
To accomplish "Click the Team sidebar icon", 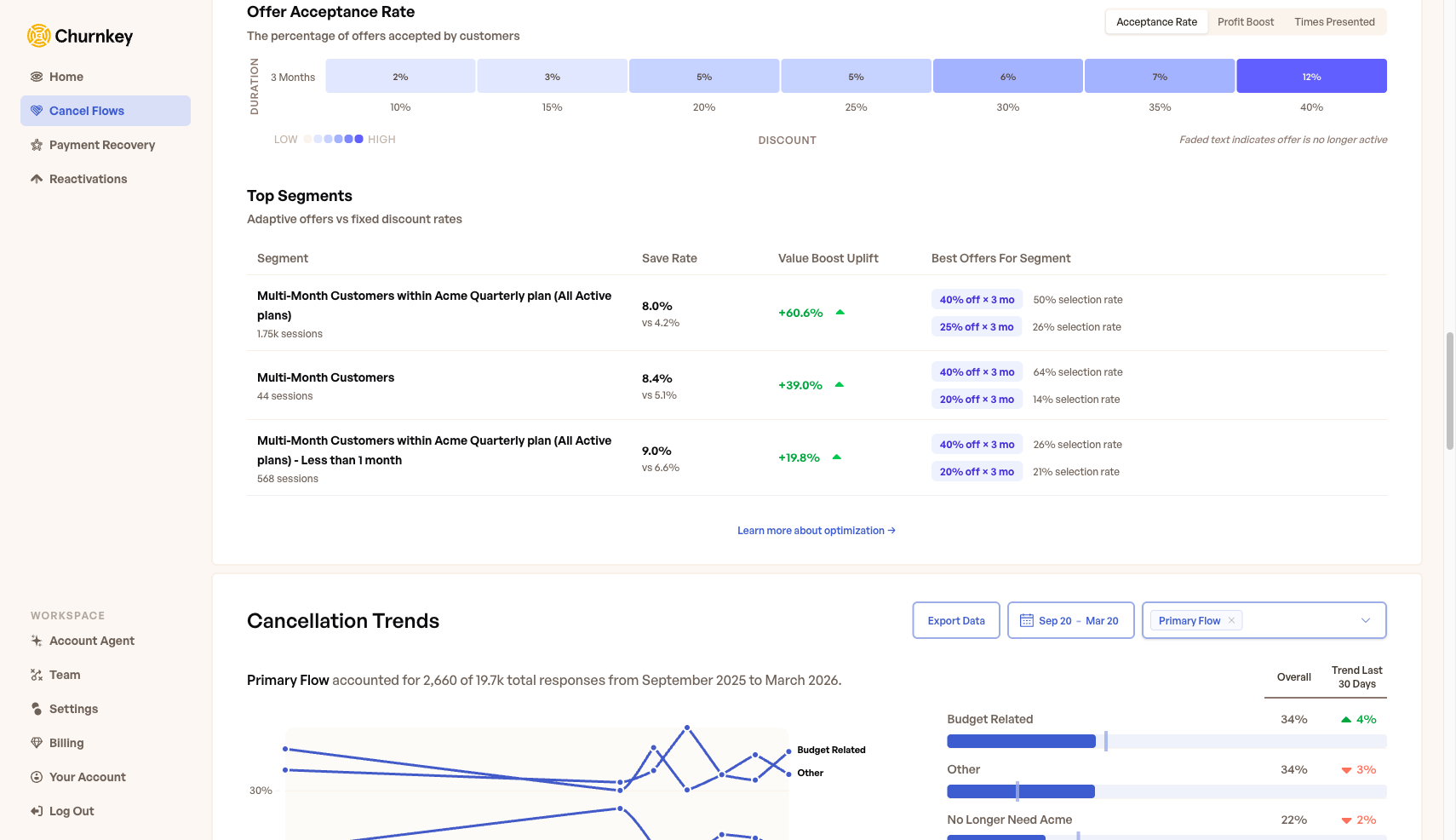I will [37, 675].
